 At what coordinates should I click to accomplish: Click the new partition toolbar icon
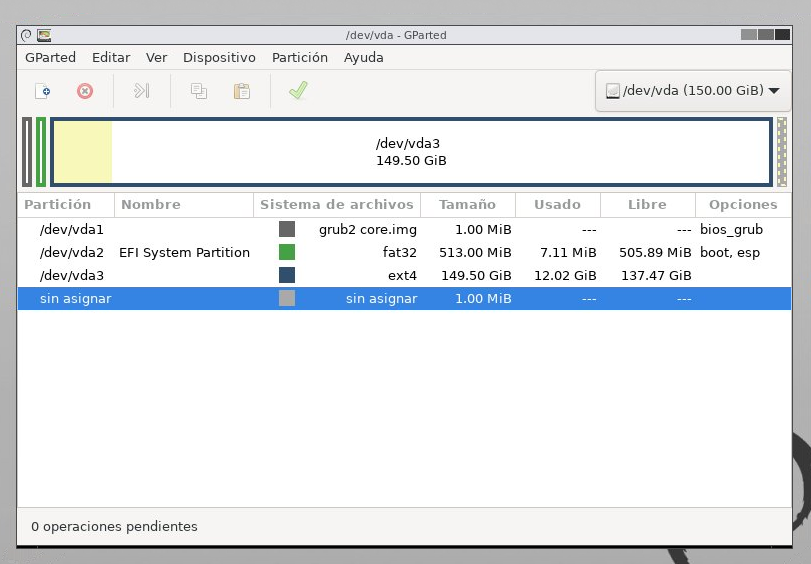coord(43,91)
